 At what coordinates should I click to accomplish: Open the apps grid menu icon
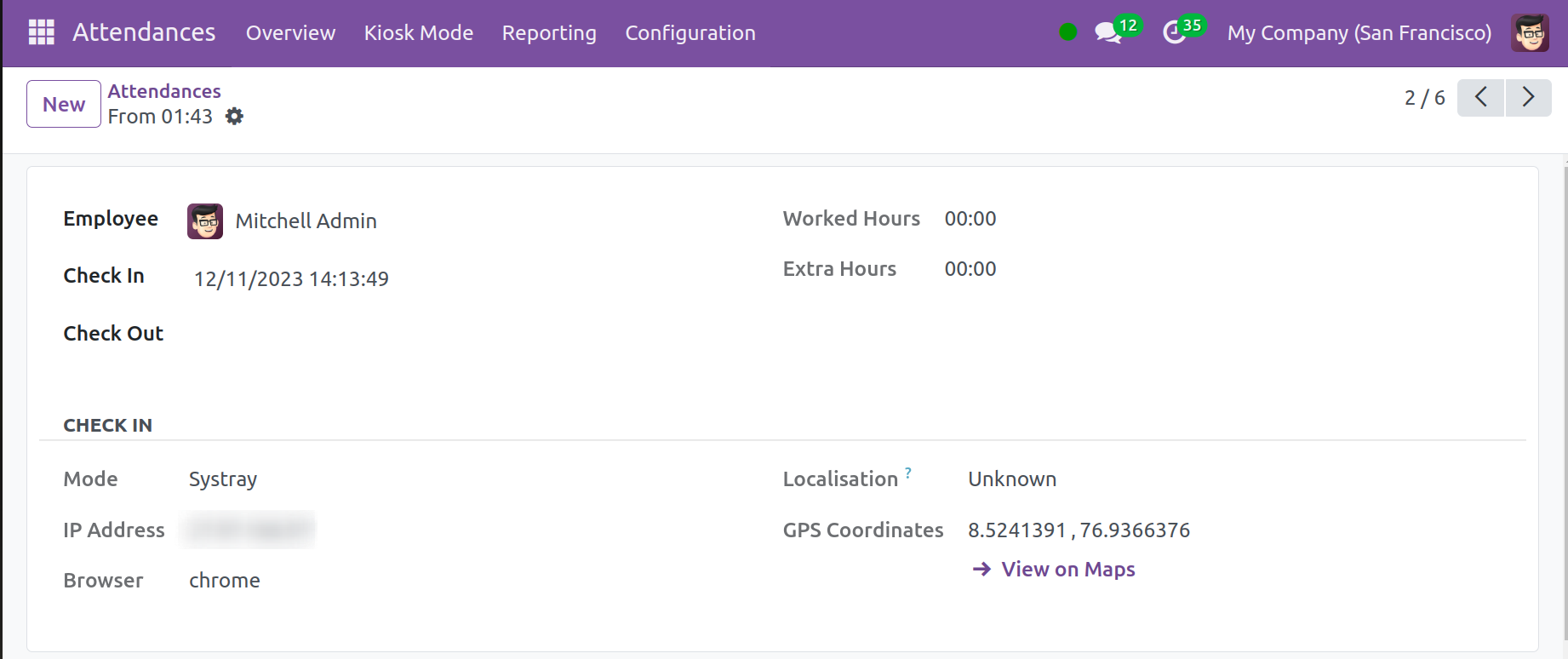(x=41, y=32)
